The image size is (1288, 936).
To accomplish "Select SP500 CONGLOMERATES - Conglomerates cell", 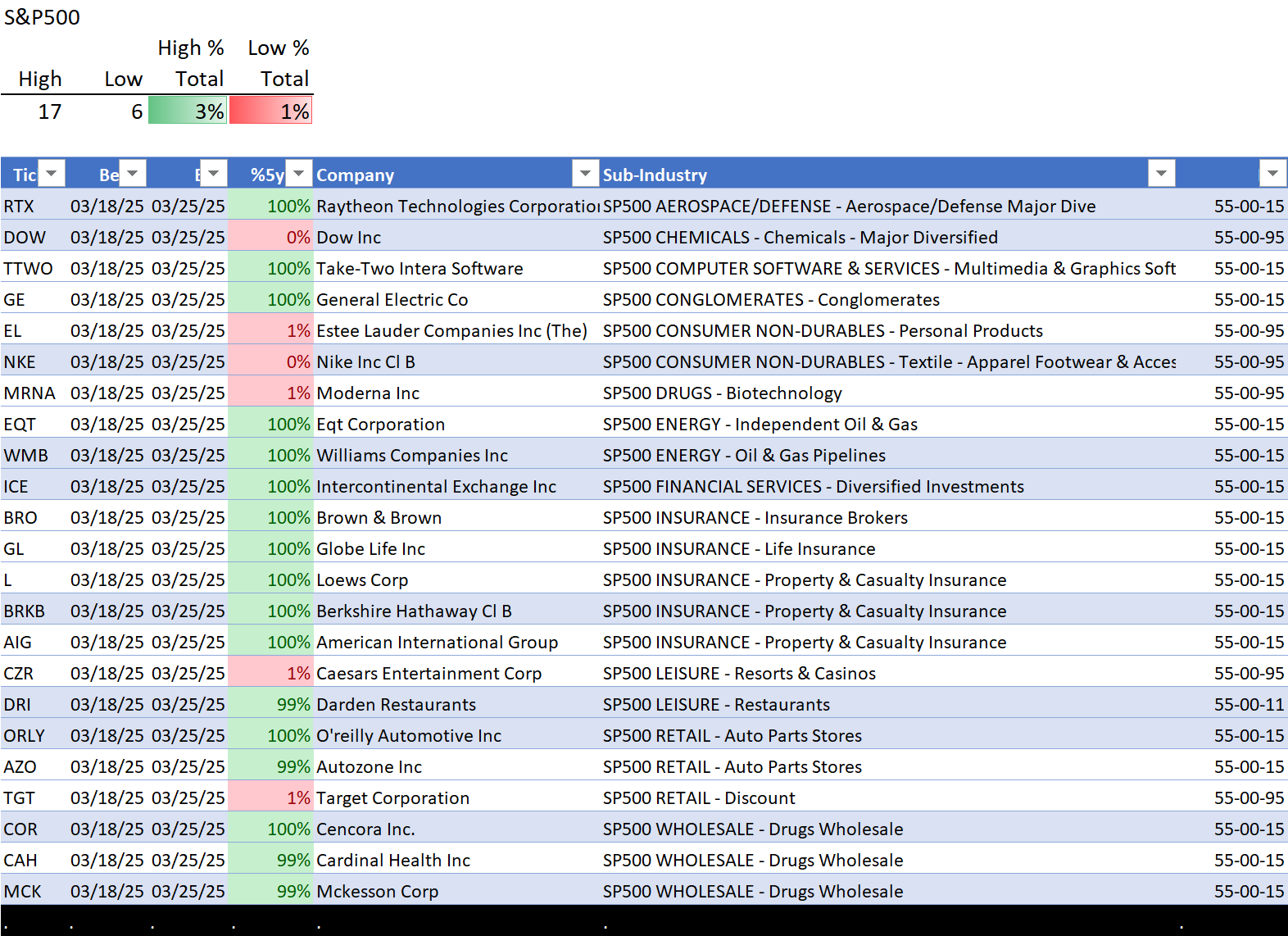I will tap(889, 299).
